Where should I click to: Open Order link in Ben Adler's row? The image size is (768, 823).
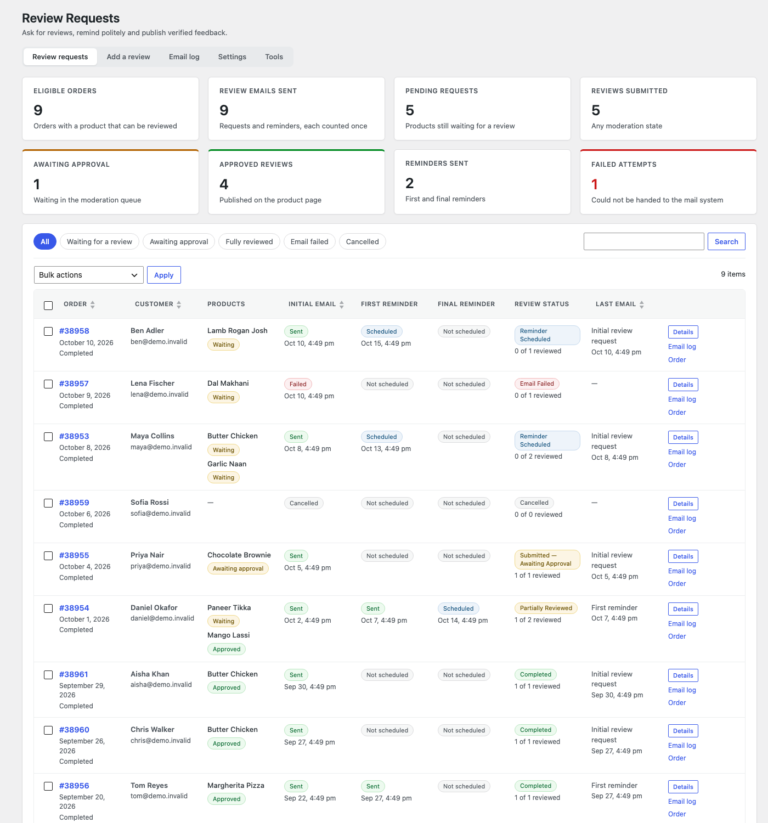[677, 360]
